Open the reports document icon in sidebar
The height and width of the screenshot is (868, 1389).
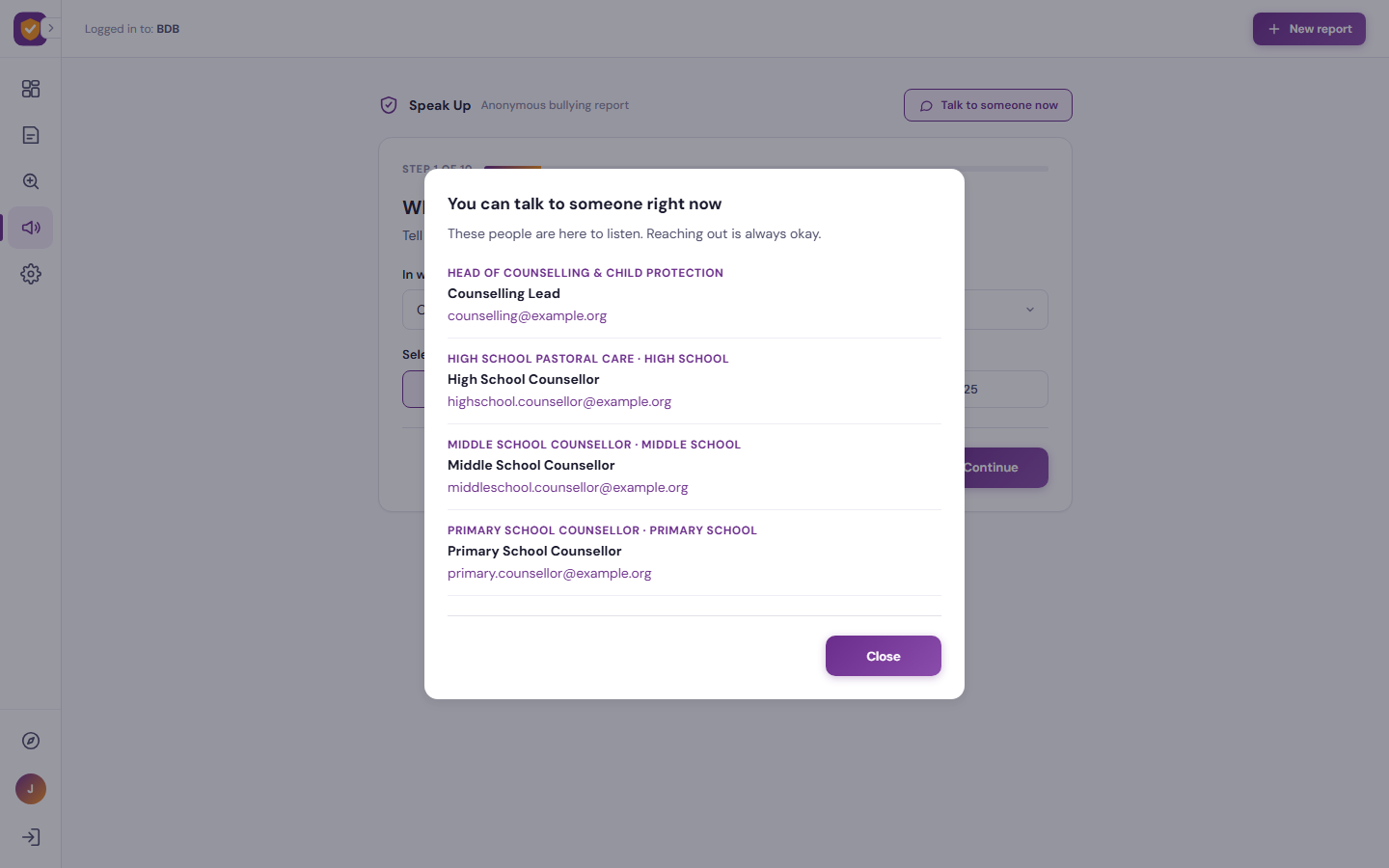click(31, 135)
